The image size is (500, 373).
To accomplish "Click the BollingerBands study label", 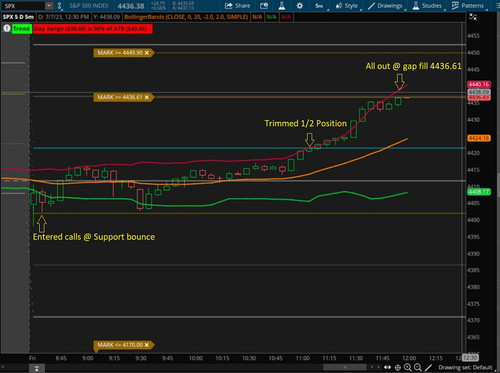I will click(x=186, y=17).
